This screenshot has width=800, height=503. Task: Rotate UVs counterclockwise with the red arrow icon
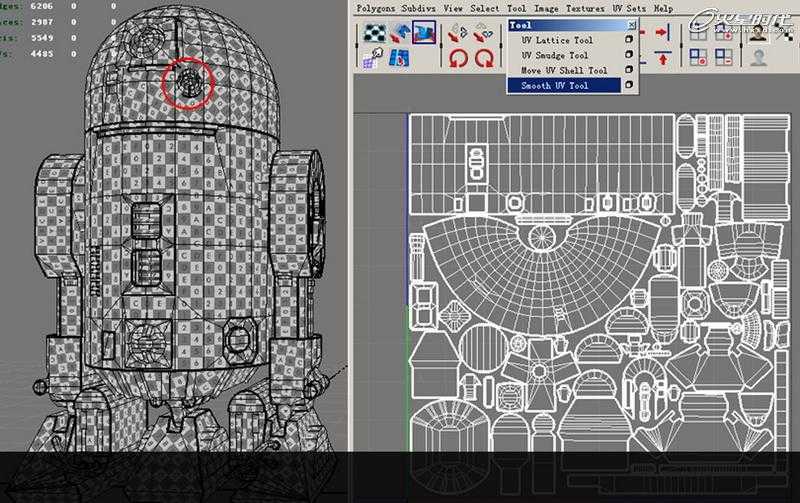click(x=459, y=58)
